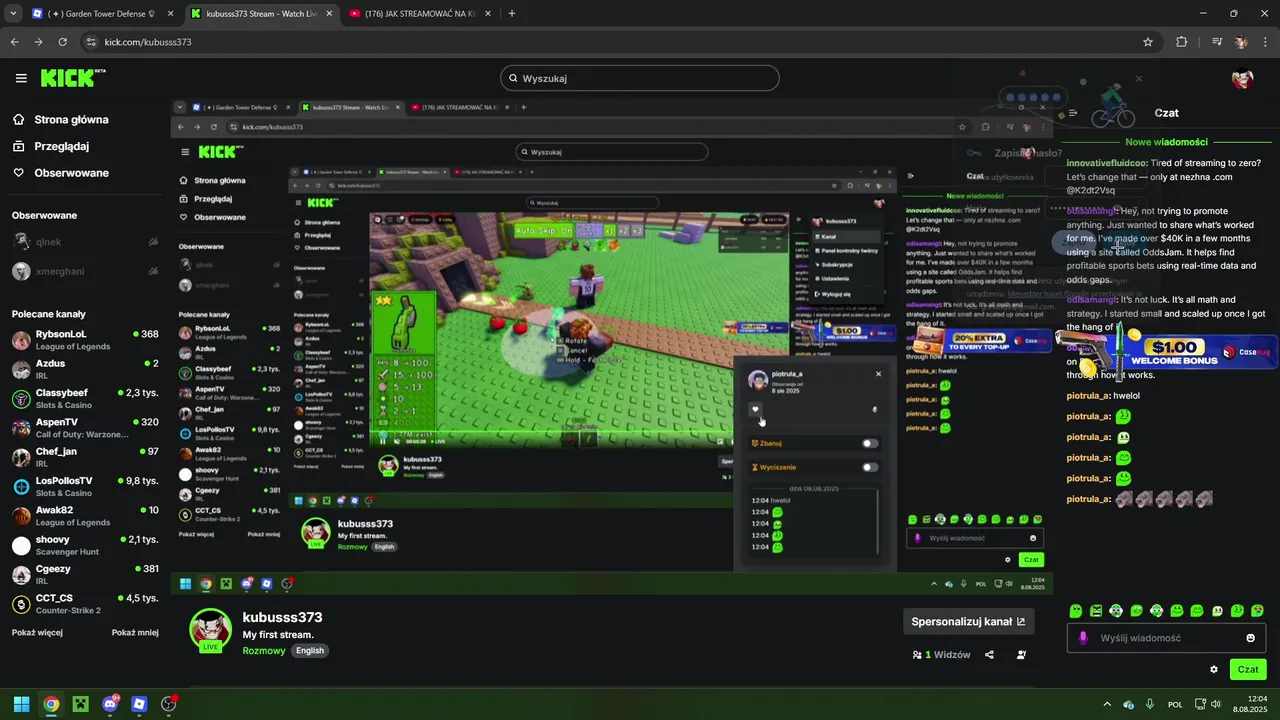1280x720 pixels.
Task: Click the search magnifier in Wyszukaj box
Action: (x=513, y=78)
